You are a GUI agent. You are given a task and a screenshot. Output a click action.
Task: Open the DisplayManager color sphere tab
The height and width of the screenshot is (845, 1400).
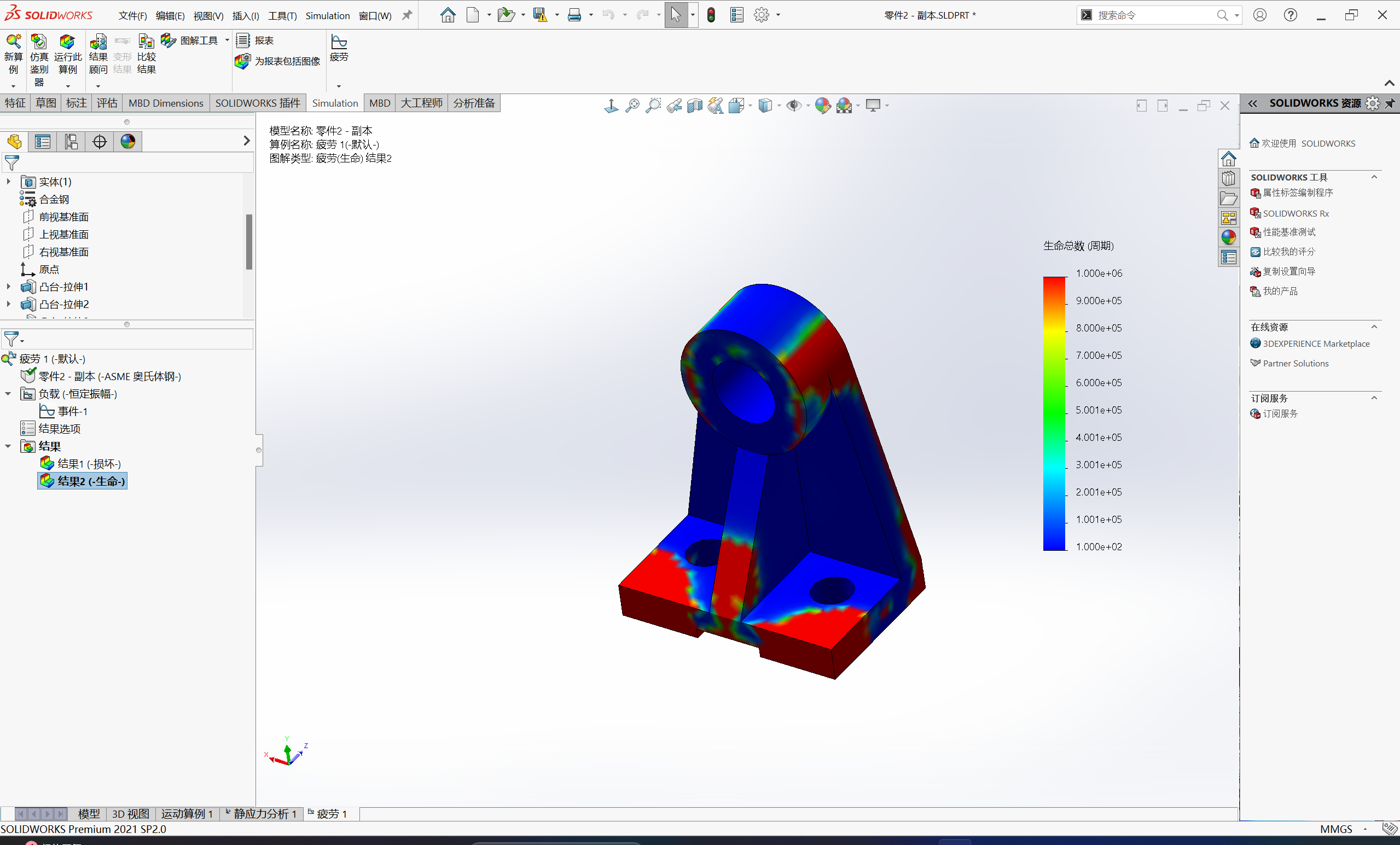click(128, 142)
